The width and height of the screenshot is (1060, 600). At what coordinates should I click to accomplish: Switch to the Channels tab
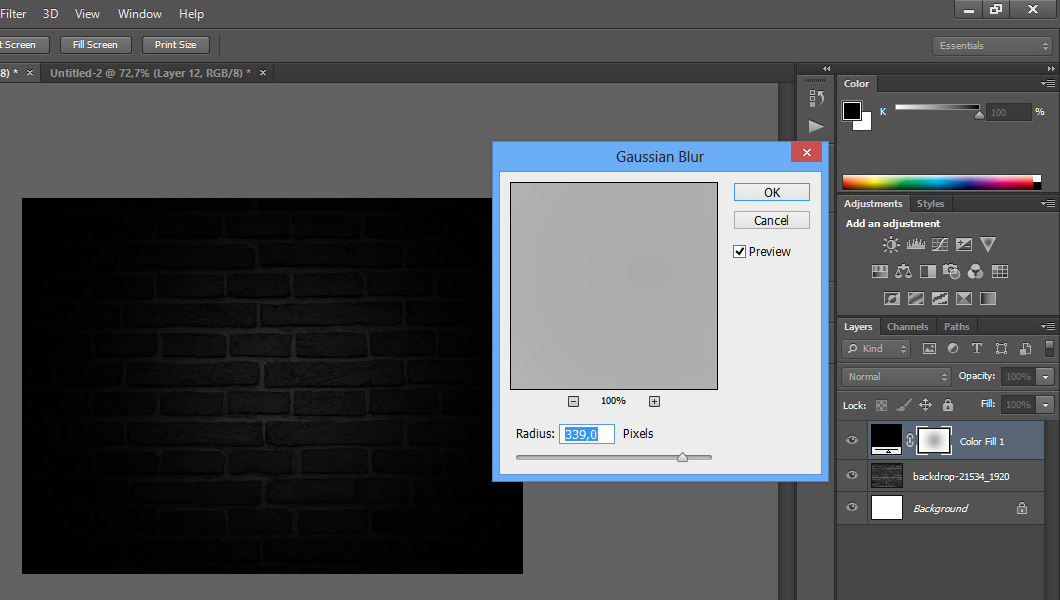(907, 327)
